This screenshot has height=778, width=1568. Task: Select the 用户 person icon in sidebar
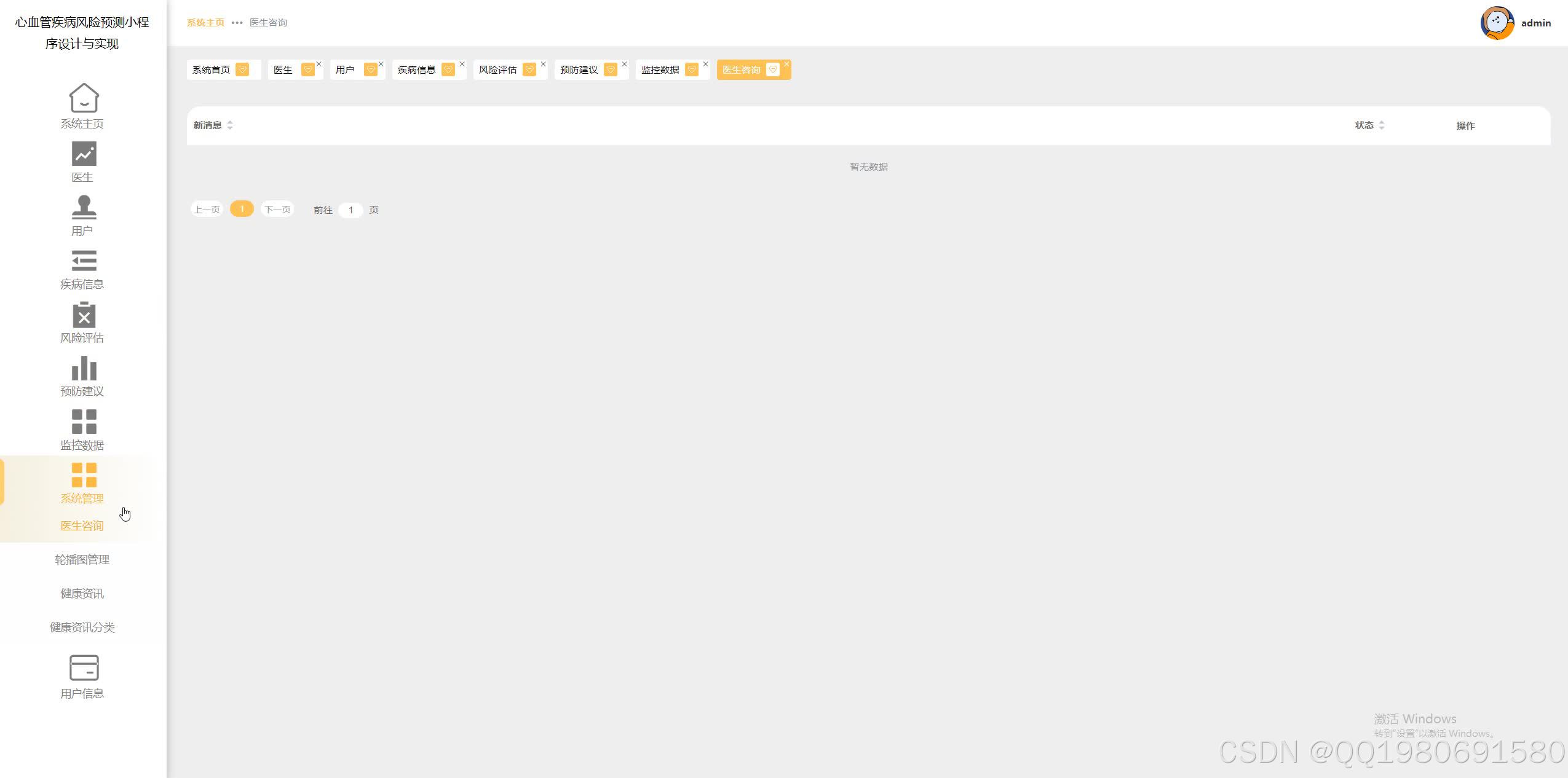coord(84,207)
